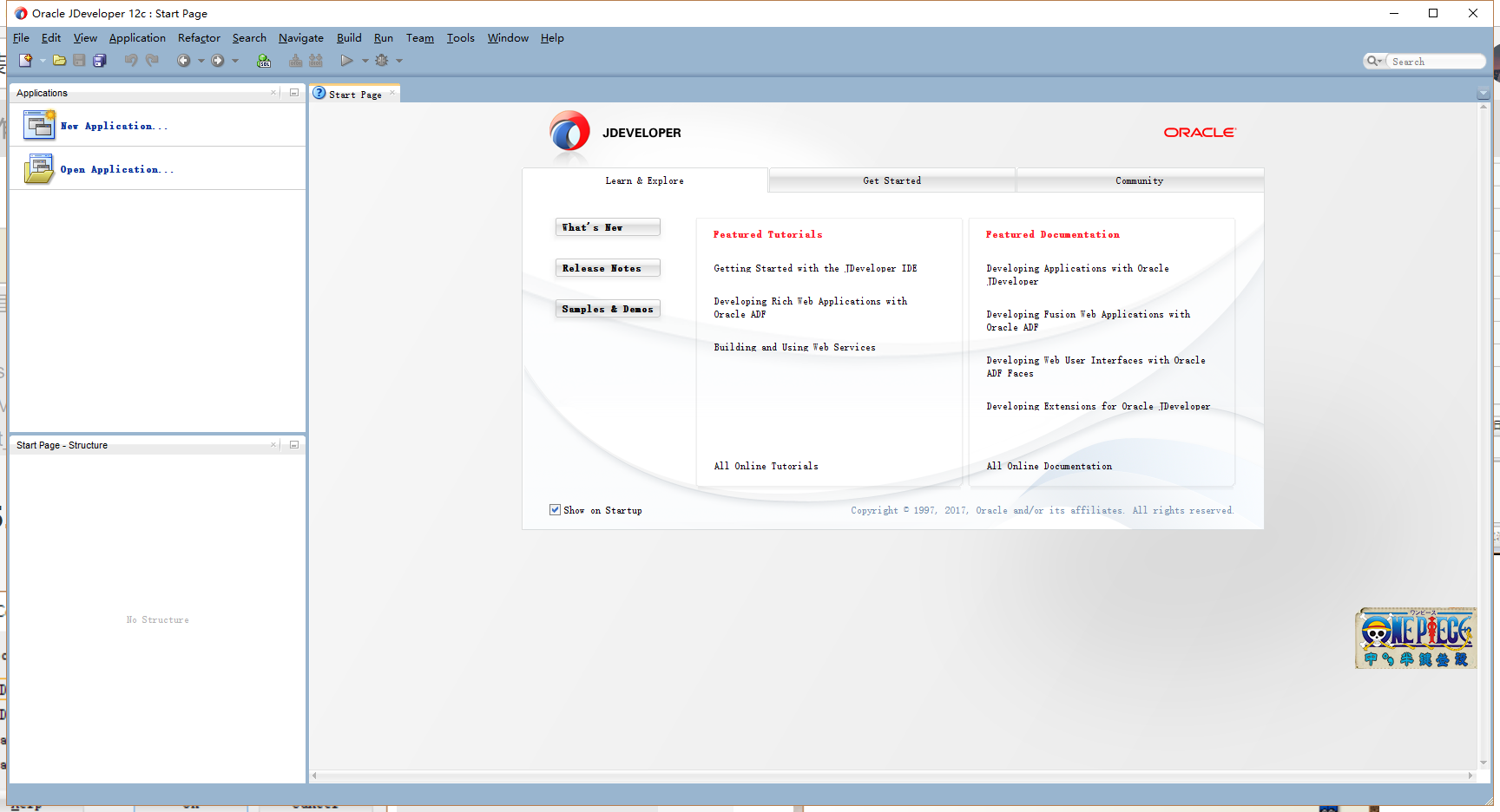Click the Back navigation arrow icon
Image resolution: width=1500 pixels, height=812 pixels.
(185, 60)
